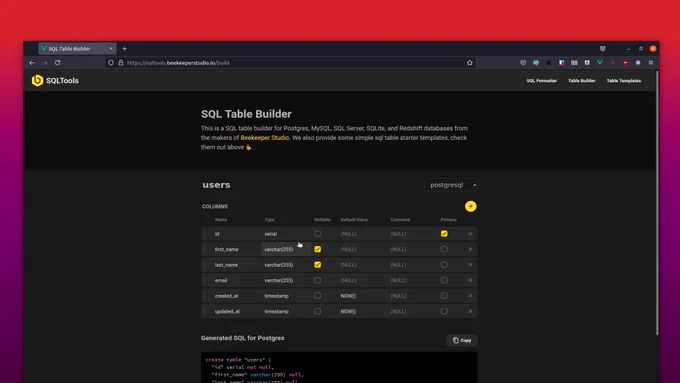Check Primary for last_name column
The height and width of the screenshot is (383, 680).
coord(444,265)
